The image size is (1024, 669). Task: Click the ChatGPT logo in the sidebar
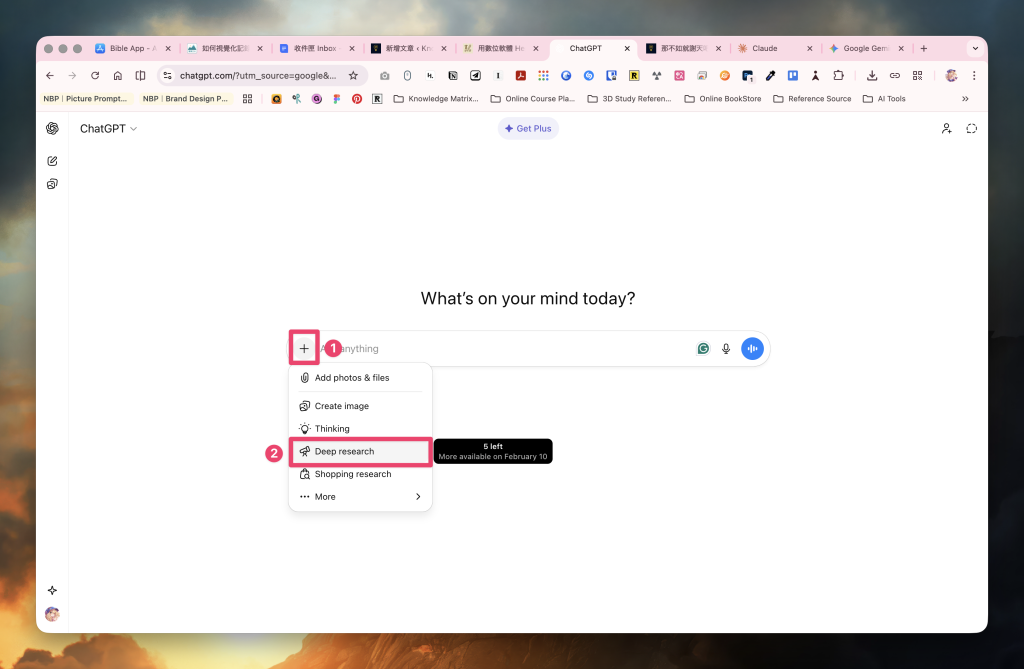(x=52, y=128)
